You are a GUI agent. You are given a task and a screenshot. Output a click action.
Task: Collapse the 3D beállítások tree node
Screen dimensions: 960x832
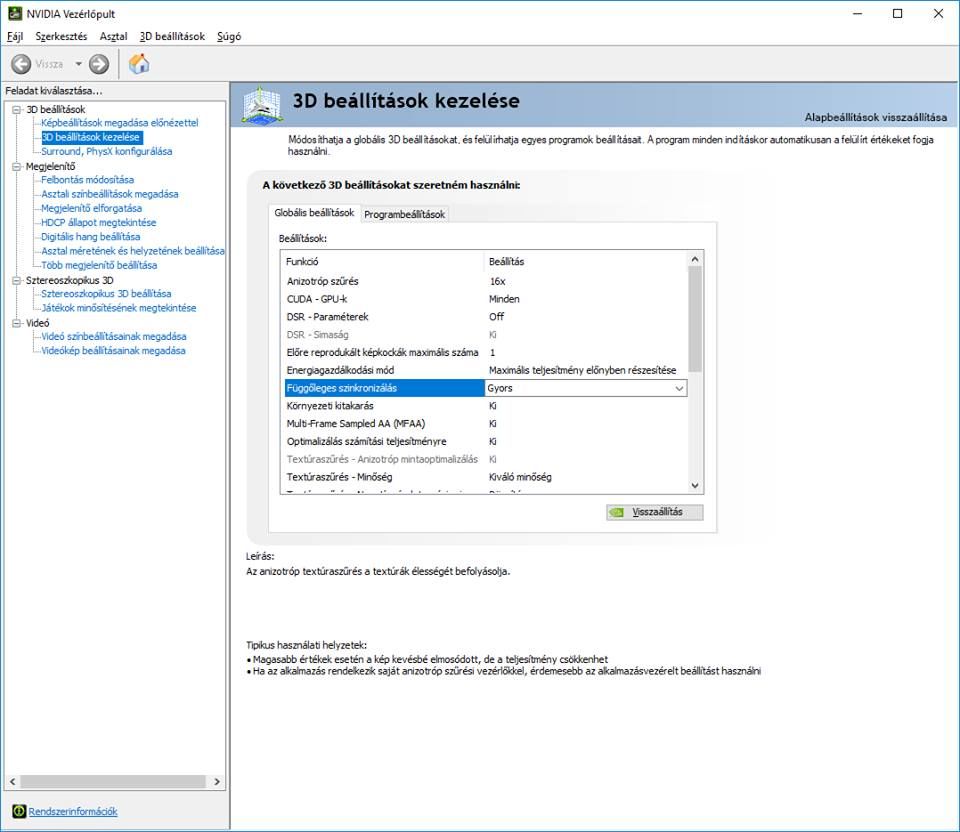point(17,110)
